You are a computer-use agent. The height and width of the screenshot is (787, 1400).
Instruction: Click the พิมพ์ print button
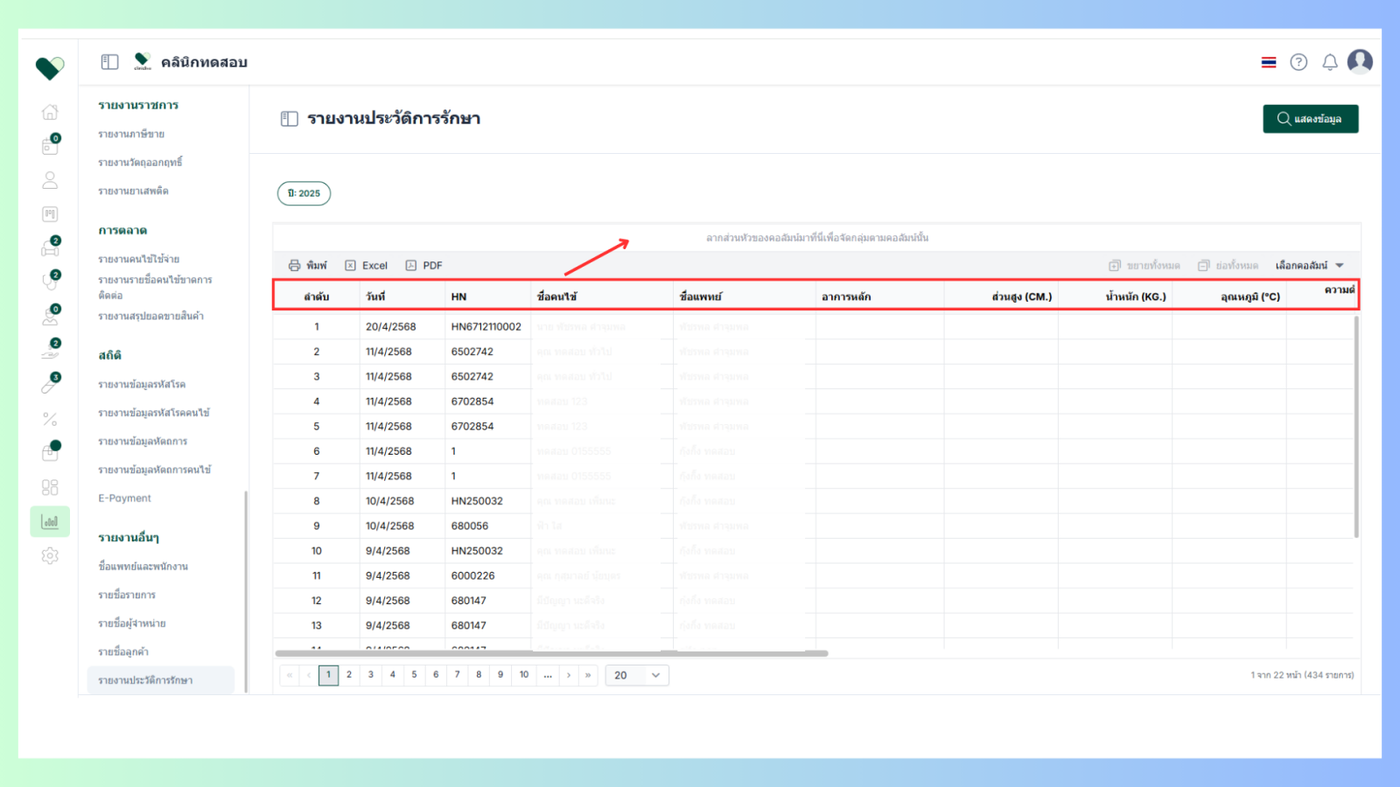308,266
